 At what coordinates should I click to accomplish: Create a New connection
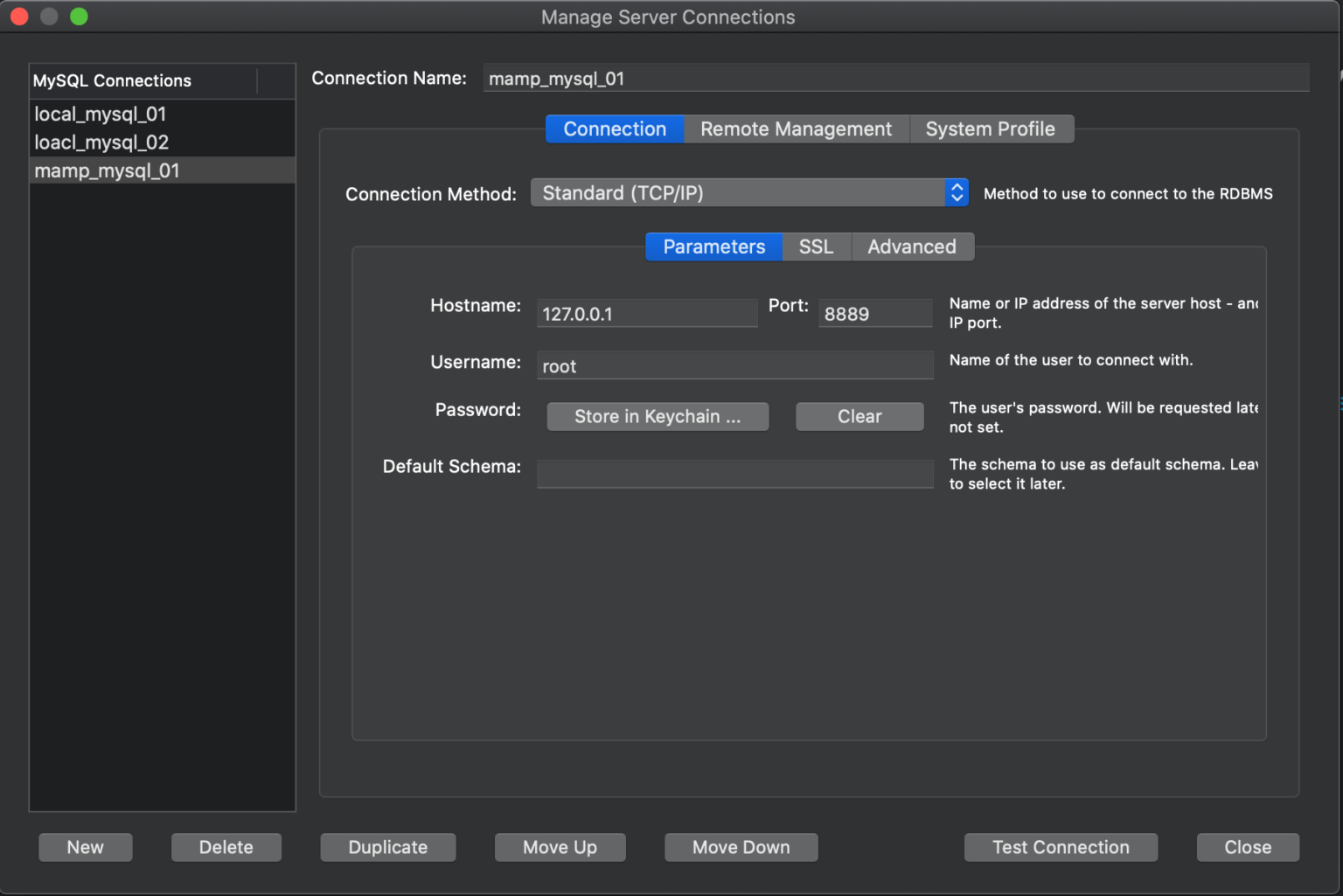click(86, 847)
